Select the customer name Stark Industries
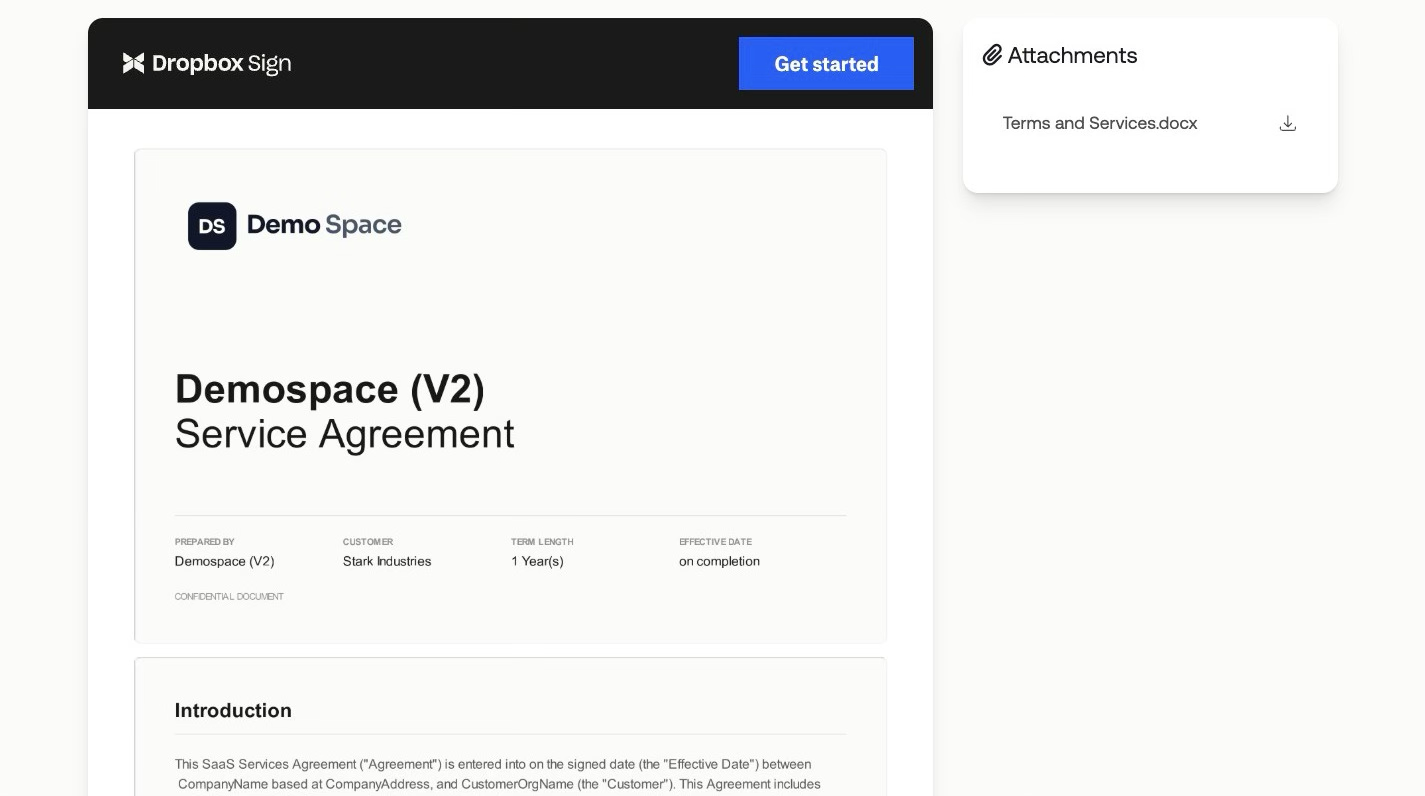The height and width of the screenshot is (796, 1425). pyautogui.click(x=387, y=561)
